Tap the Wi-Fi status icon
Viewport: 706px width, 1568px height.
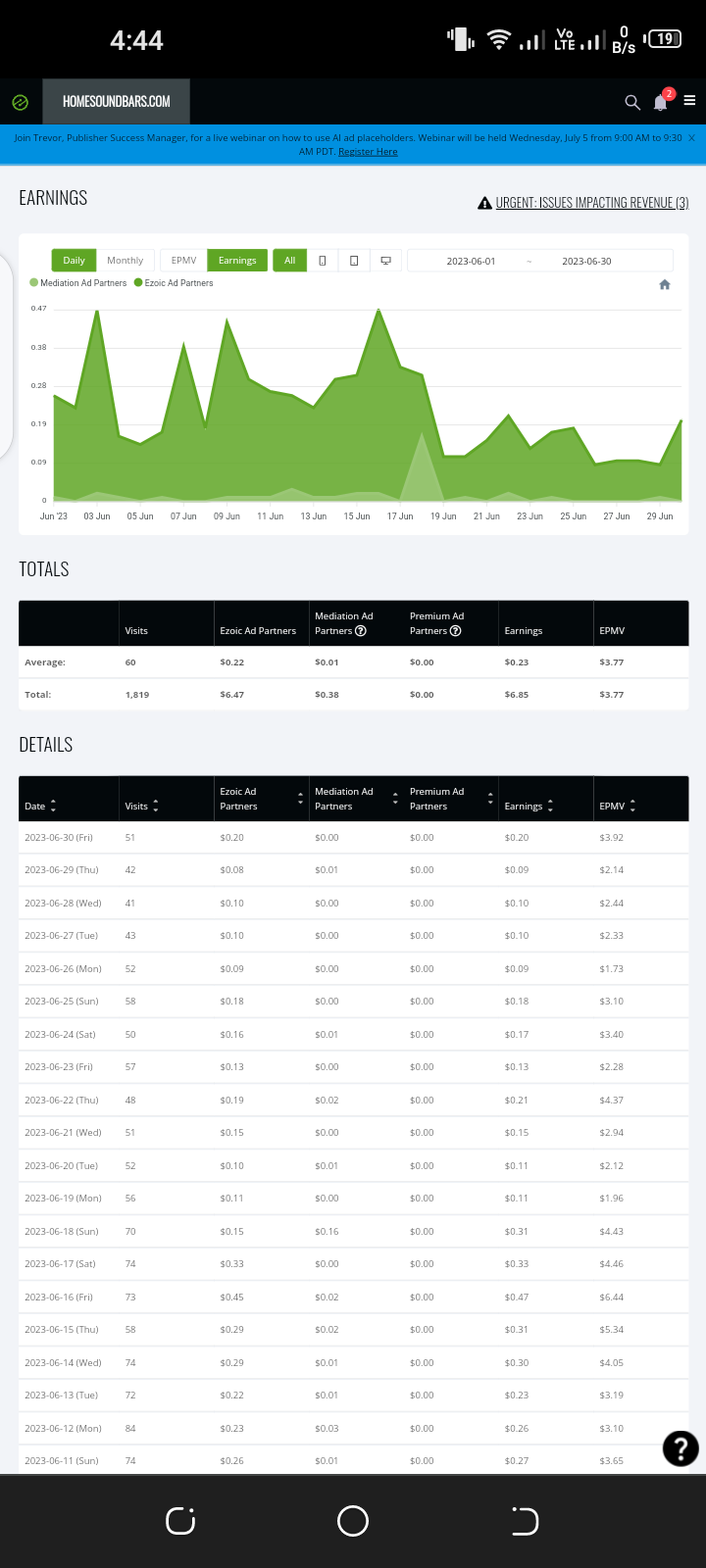coord(499,40)
